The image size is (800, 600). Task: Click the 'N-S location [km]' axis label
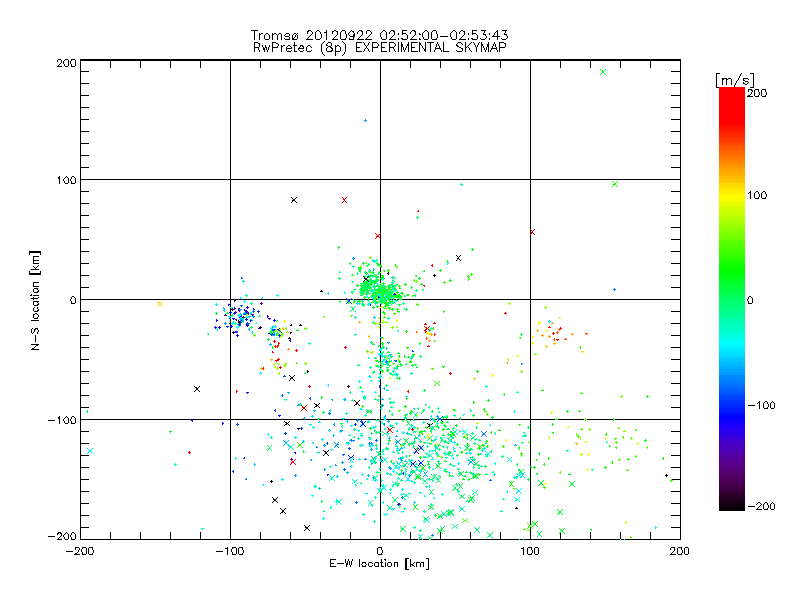pyautogui.click(x=35, y=300)
